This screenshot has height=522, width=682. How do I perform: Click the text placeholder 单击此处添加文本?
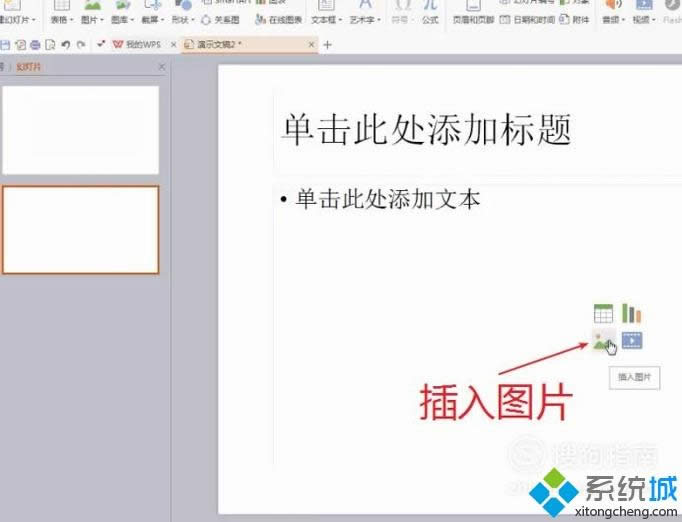[x=388, y=199]
